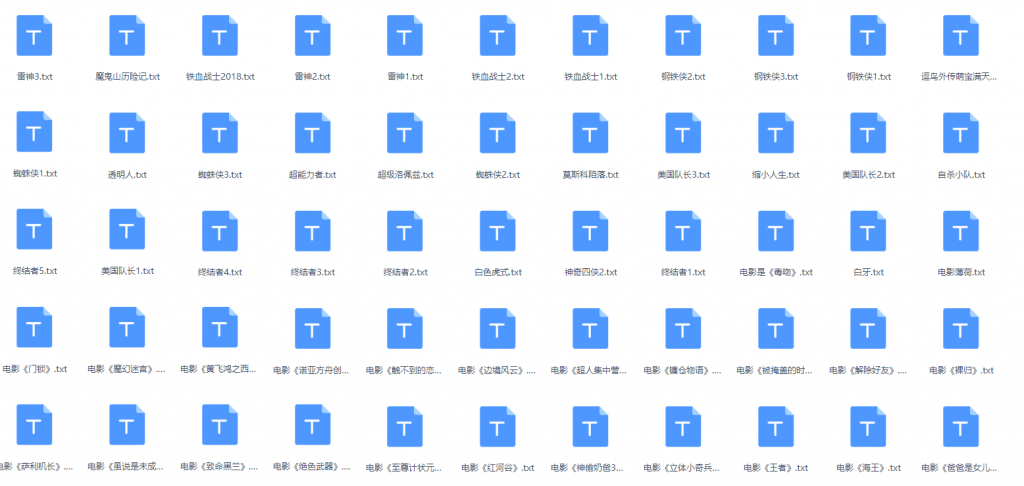1024x486 pixels.
Task: Select the 白色虎式.txt file name
Action: [498, 272]
